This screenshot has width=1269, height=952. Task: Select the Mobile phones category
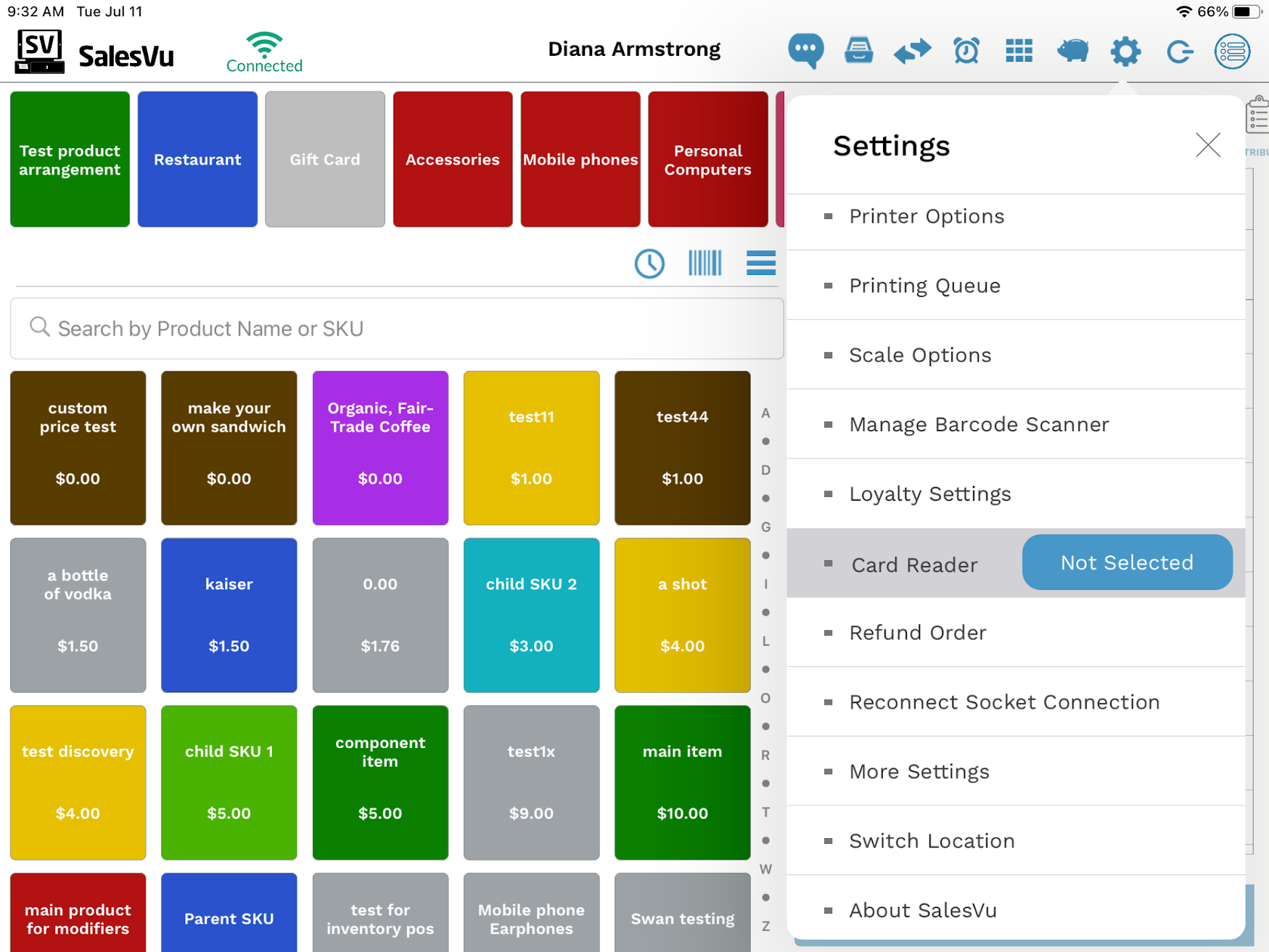(x=580, y=160)
